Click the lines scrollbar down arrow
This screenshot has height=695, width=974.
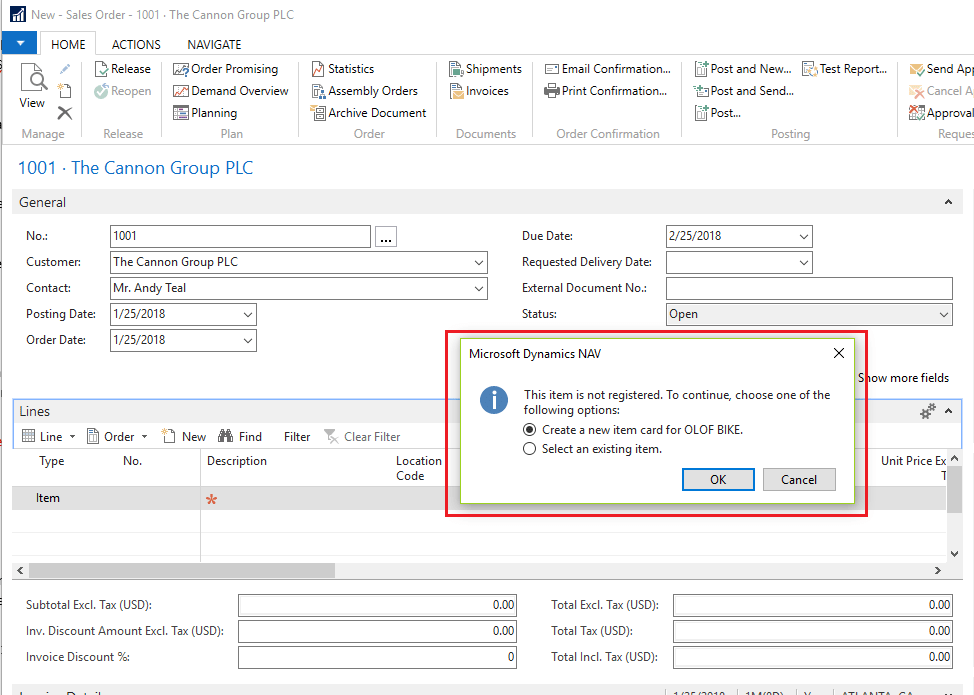tap(955, 554)
